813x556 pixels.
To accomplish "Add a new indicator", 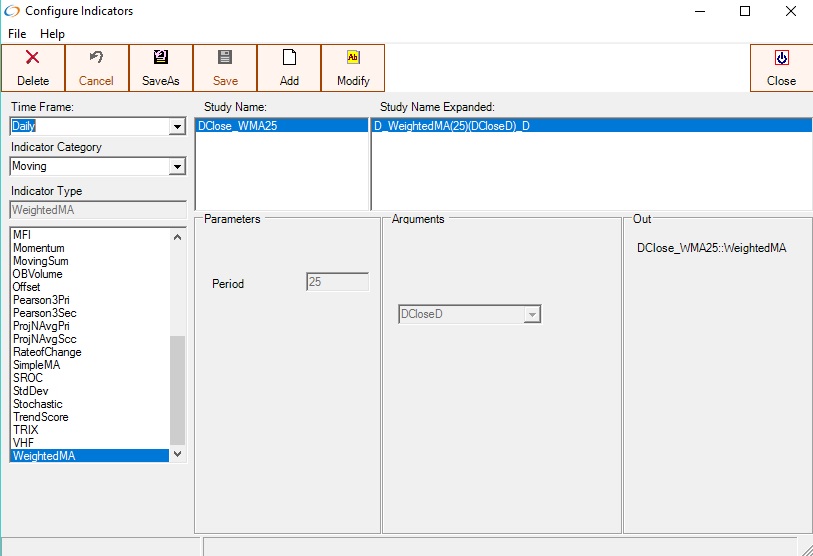I will coord(289,68).
